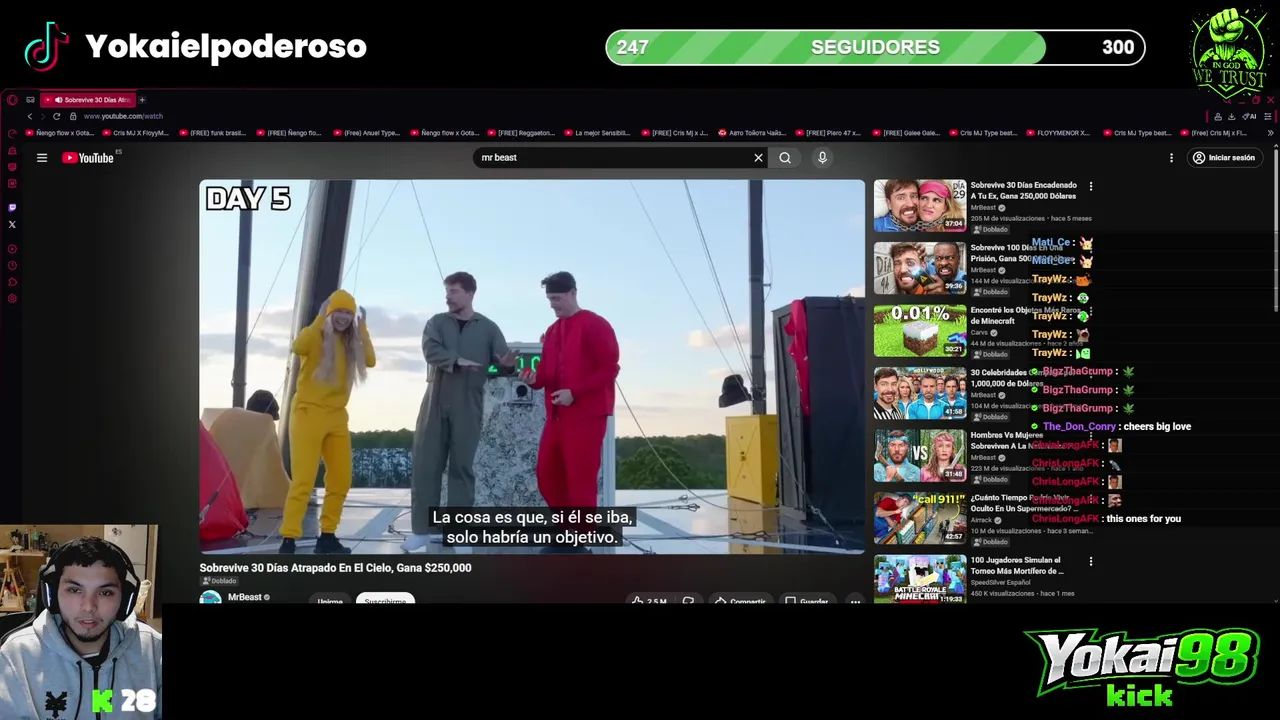Clear the 'mr beast' search text

coord(758,158)
